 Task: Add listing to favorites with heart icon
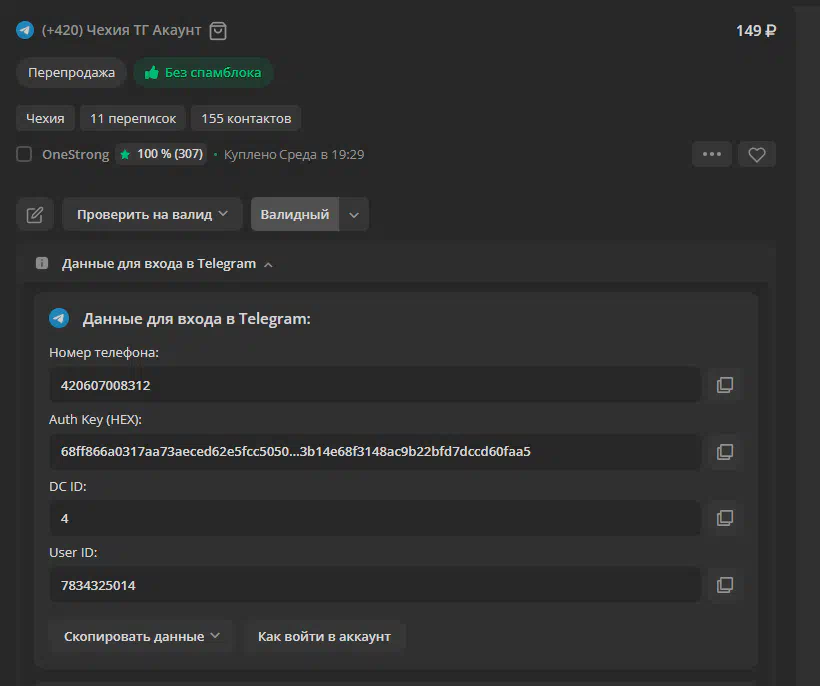coord(757,154)
